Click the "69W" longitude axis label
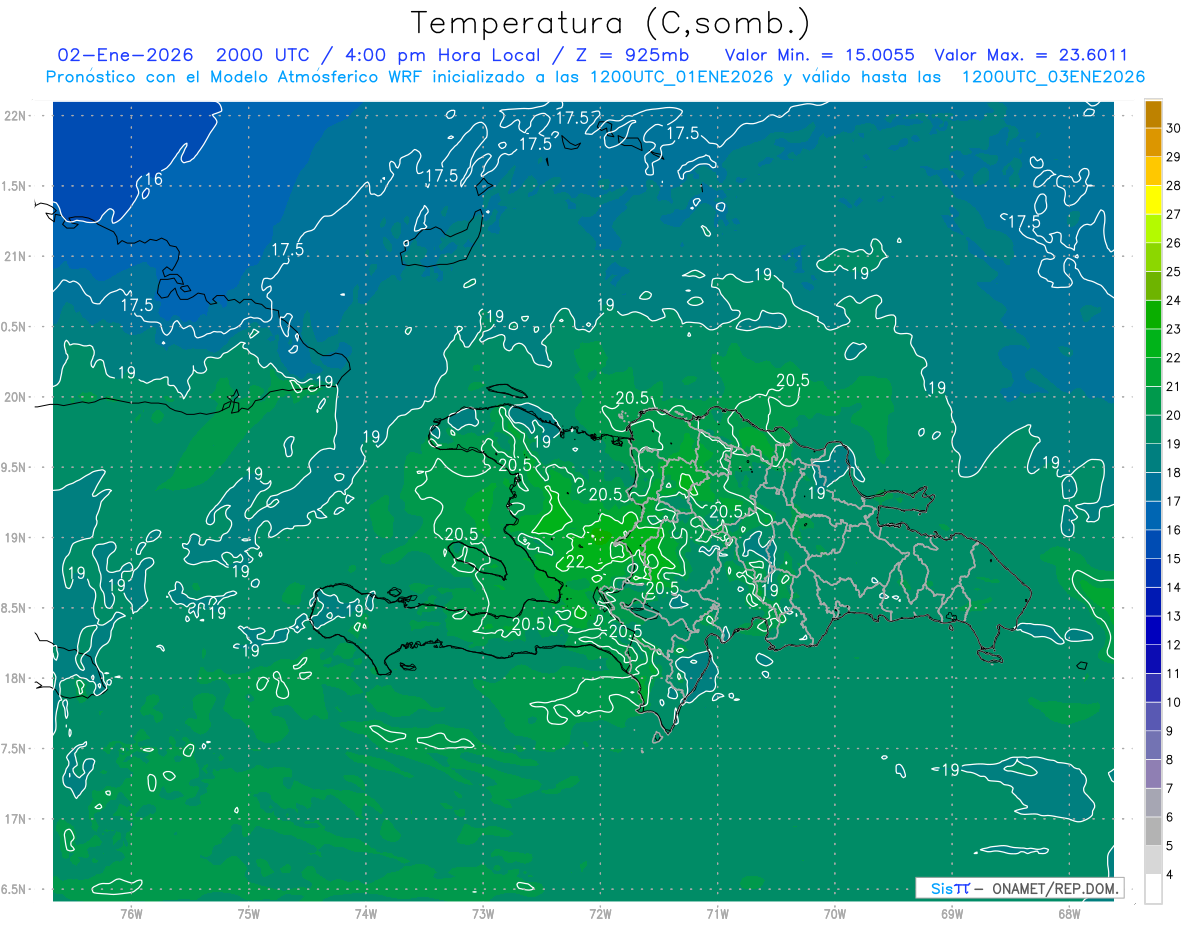 coord(952,912)
